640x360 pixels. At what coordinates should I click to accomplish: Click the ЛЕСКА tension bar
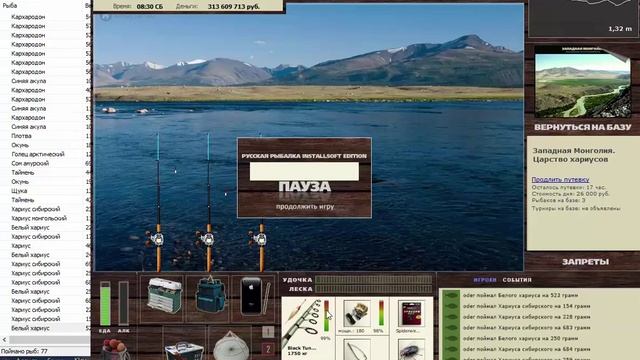coord(373,289)
